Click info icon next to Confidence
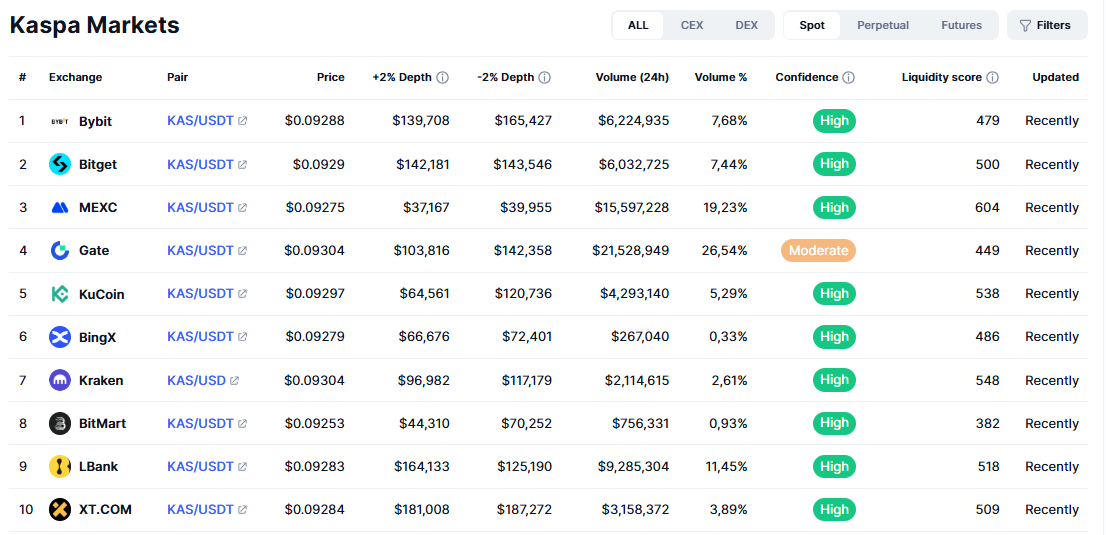 point(849,78)
